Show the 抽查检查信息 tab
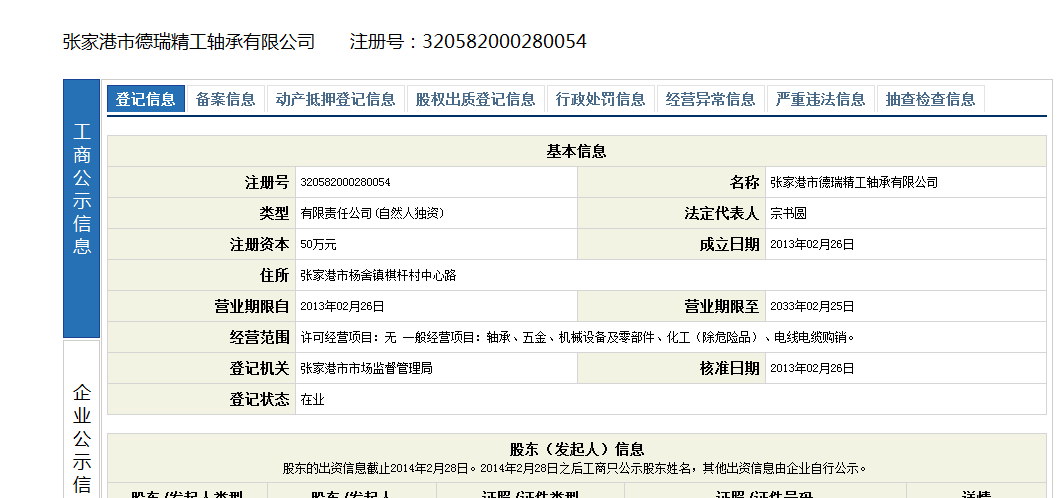The width and height of the screenshot is (1057, 498). [x=930, y=99]
